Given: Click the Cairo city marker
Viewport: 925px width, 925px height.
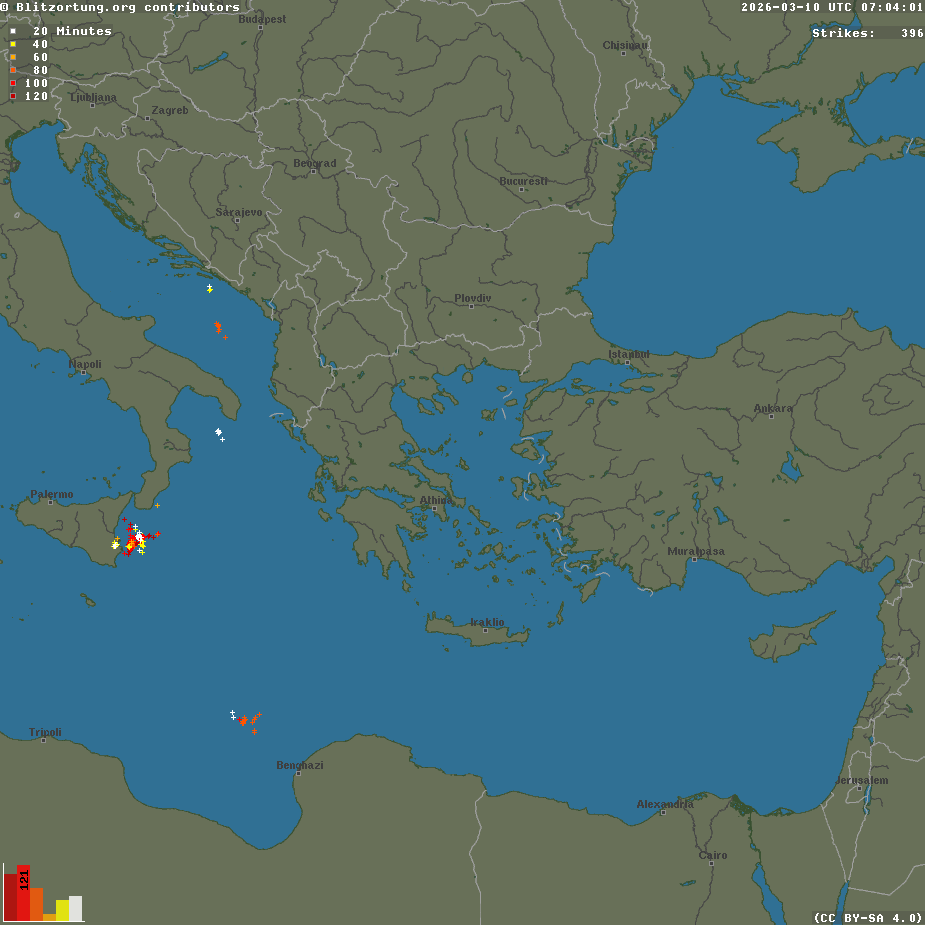Looking at the screenshot, I should [712, 864].
